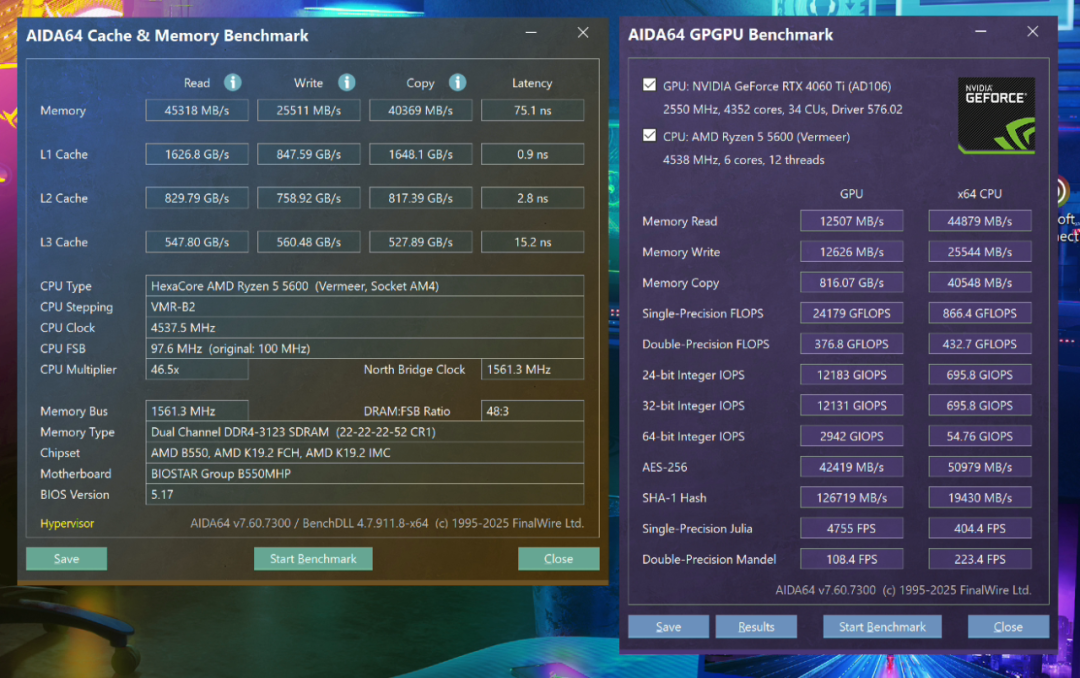Click GPU Memory Read value 12507 MB/s
Image resolution: width=1080 pixels, height=678 pixels.
click(x=851, y=221)
